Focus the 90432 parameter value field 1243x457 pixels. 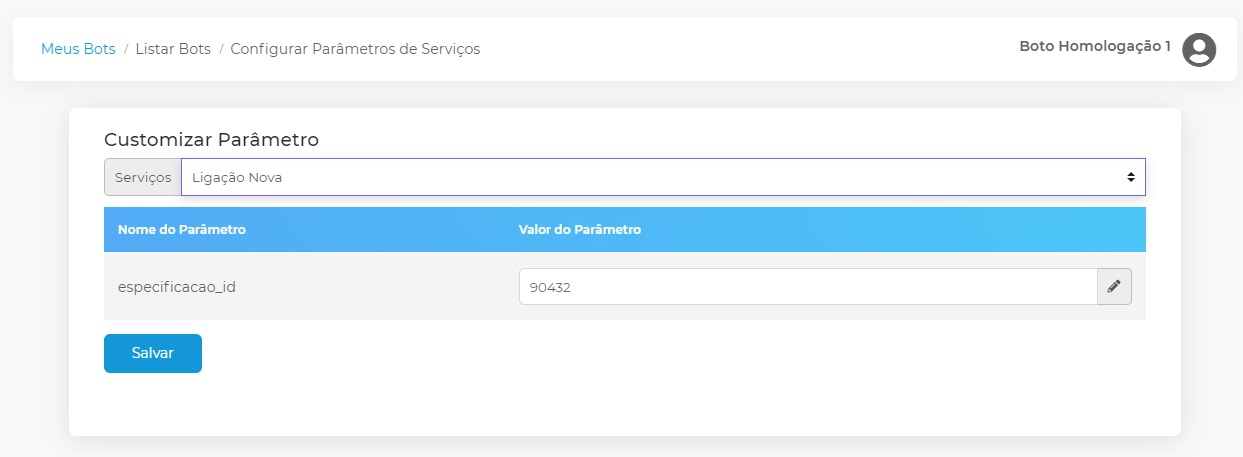(807, 286)
